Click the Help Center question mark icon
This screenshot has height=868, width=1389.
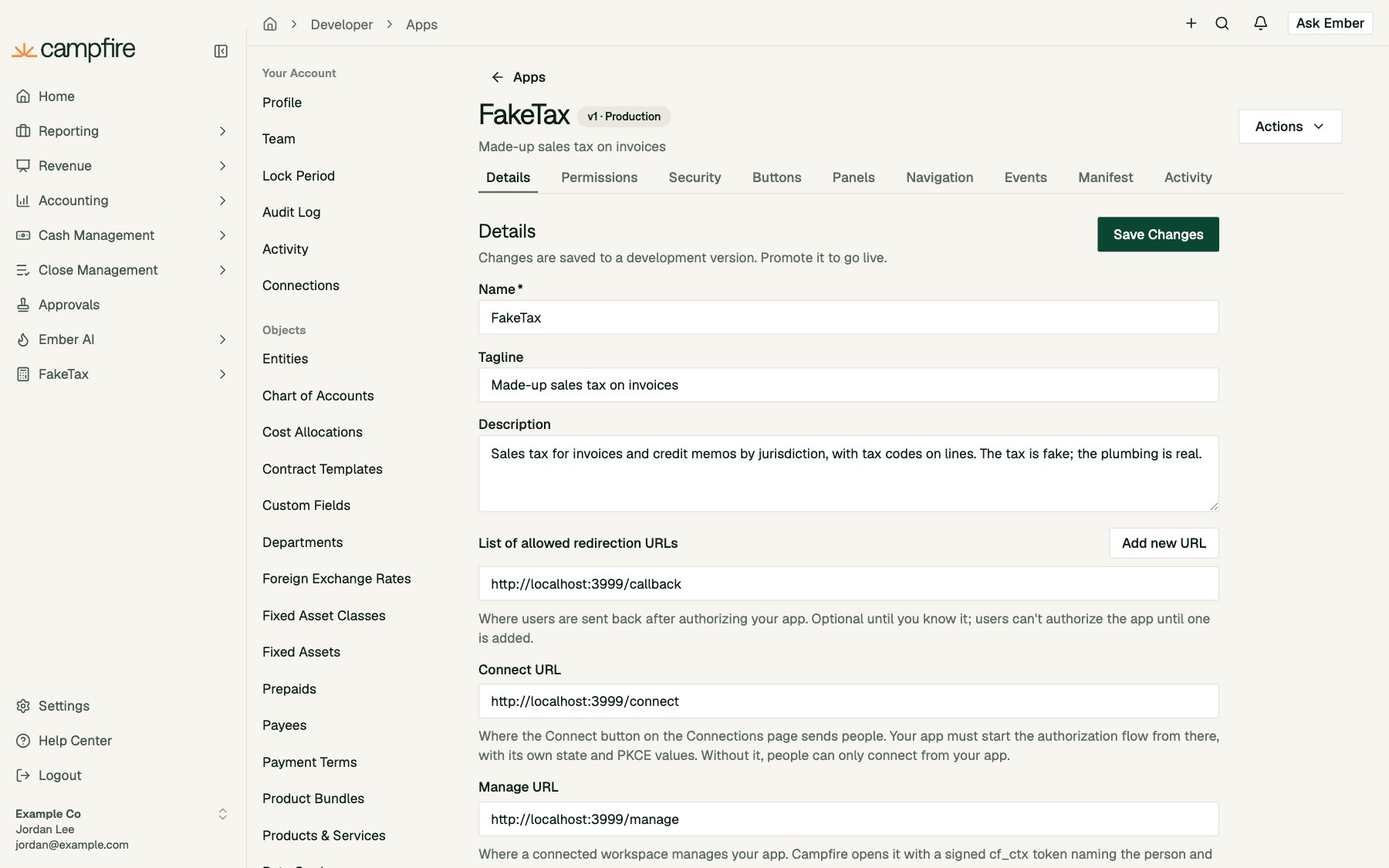23,741
